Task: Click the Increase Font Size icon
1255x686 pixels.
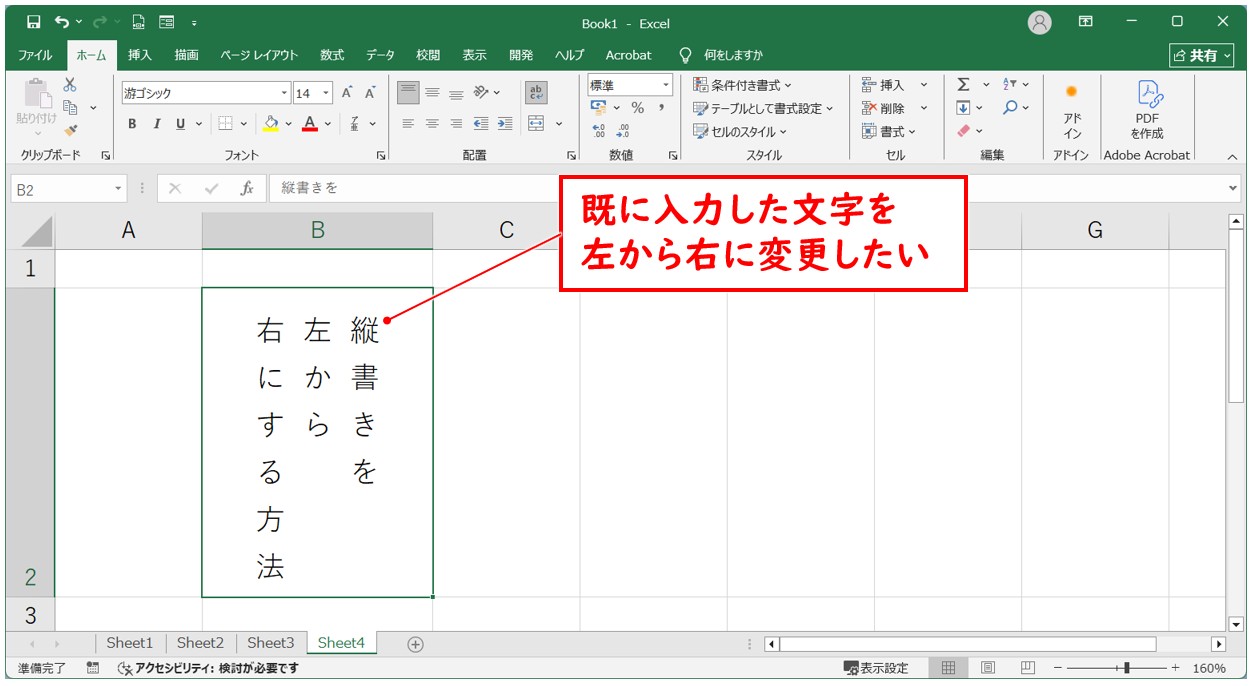Action: click(x=347, y=93)
